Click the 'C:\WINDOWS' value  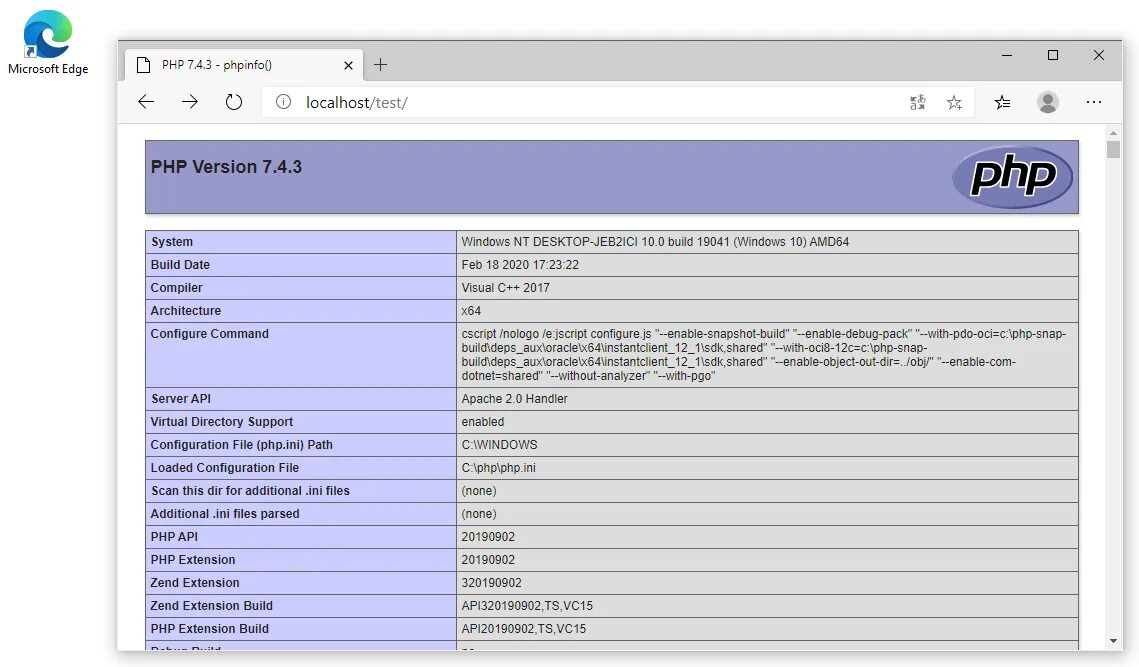499,445
